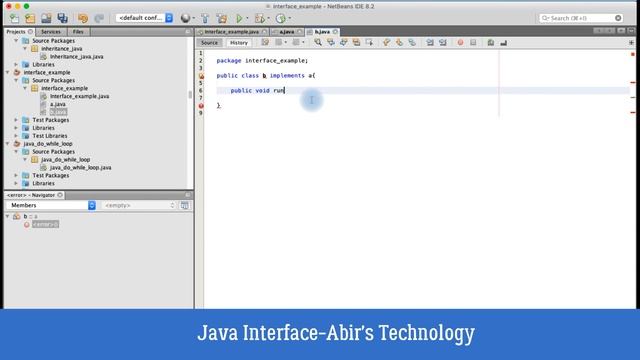Collapse the java_do_while_loop project node
The width and height of the screenshot is (640, 360).
tap(8, 144)
